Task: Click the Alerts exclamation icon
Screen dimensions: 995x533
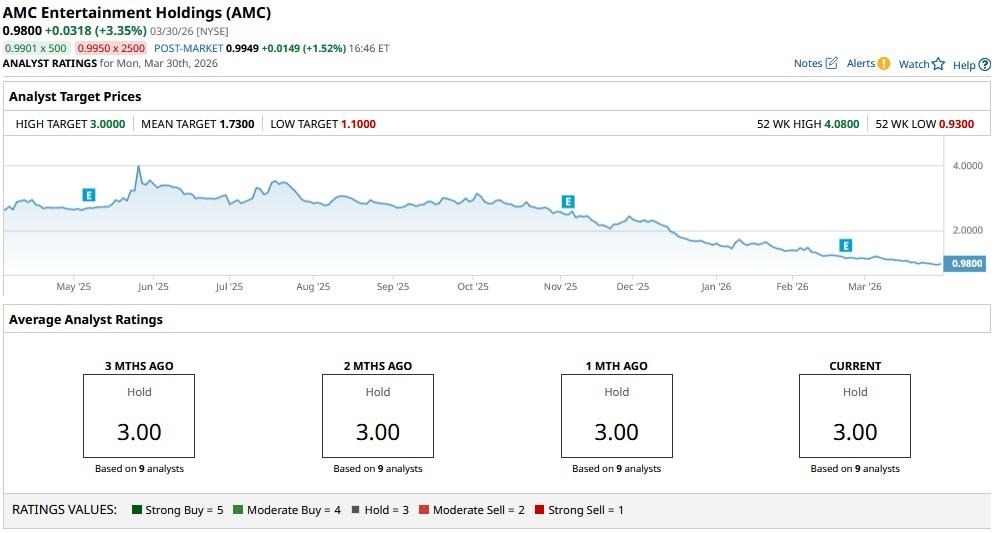Action: point(884,63)
